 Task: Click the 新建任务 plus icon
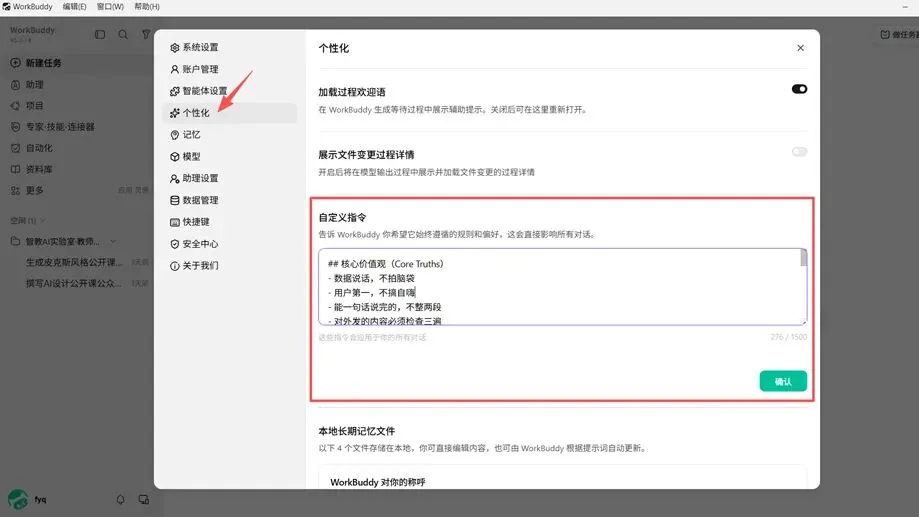15,63
